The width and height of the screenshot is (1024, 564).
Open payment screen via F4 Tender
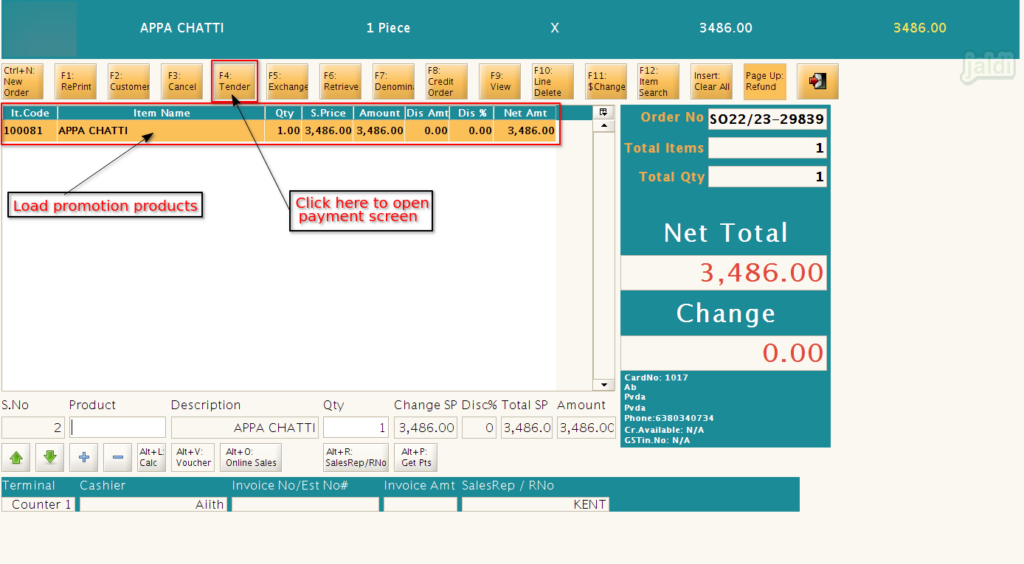234,81
